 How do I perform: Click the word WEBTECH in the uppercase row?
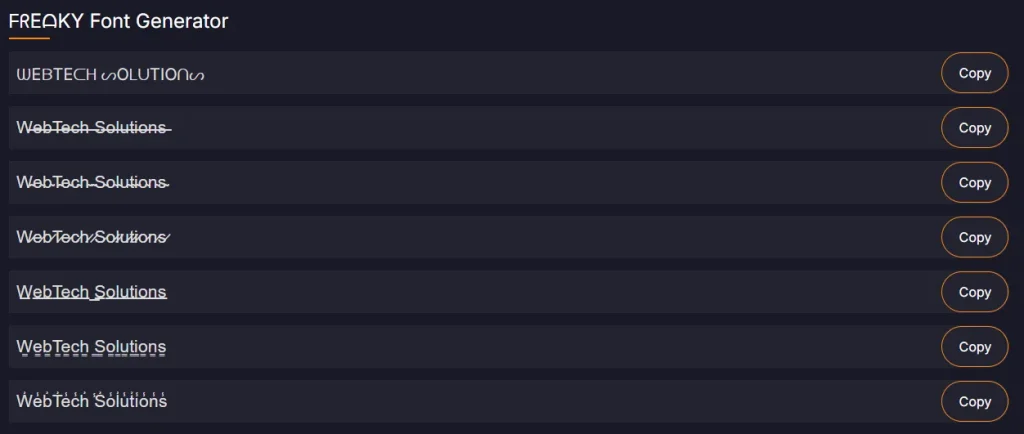pyautogui.click(x=56, y=74)
